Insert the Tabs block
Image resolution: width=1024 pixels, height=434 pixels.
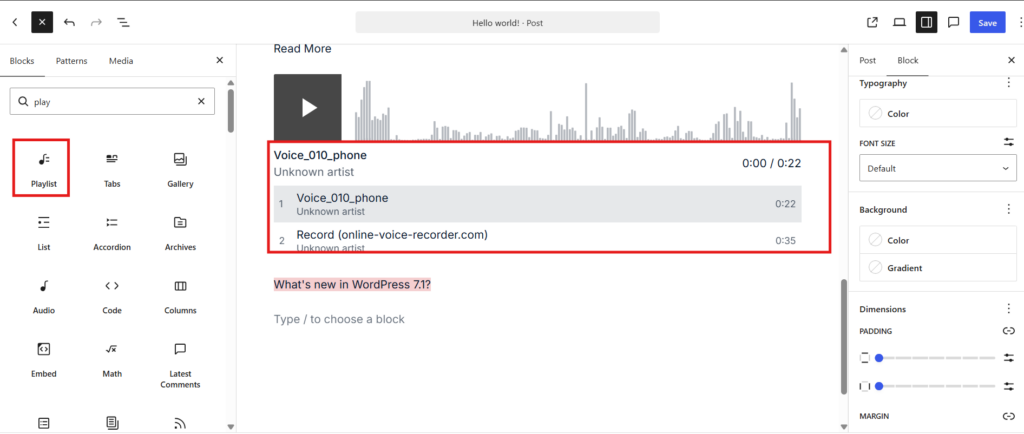(x=112, y=168)
